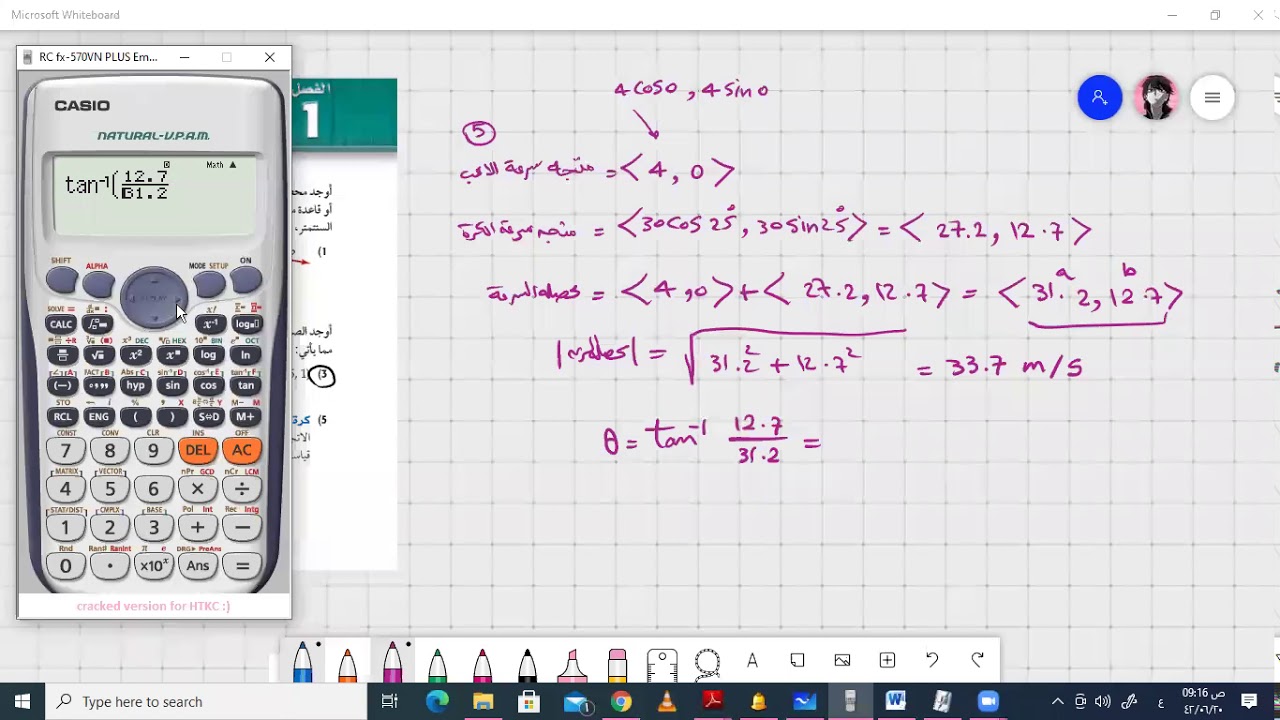Click the sin key on calculator
Image resolution: width=1280 pixels, height=720 pixels.
[x=172, y=385]
